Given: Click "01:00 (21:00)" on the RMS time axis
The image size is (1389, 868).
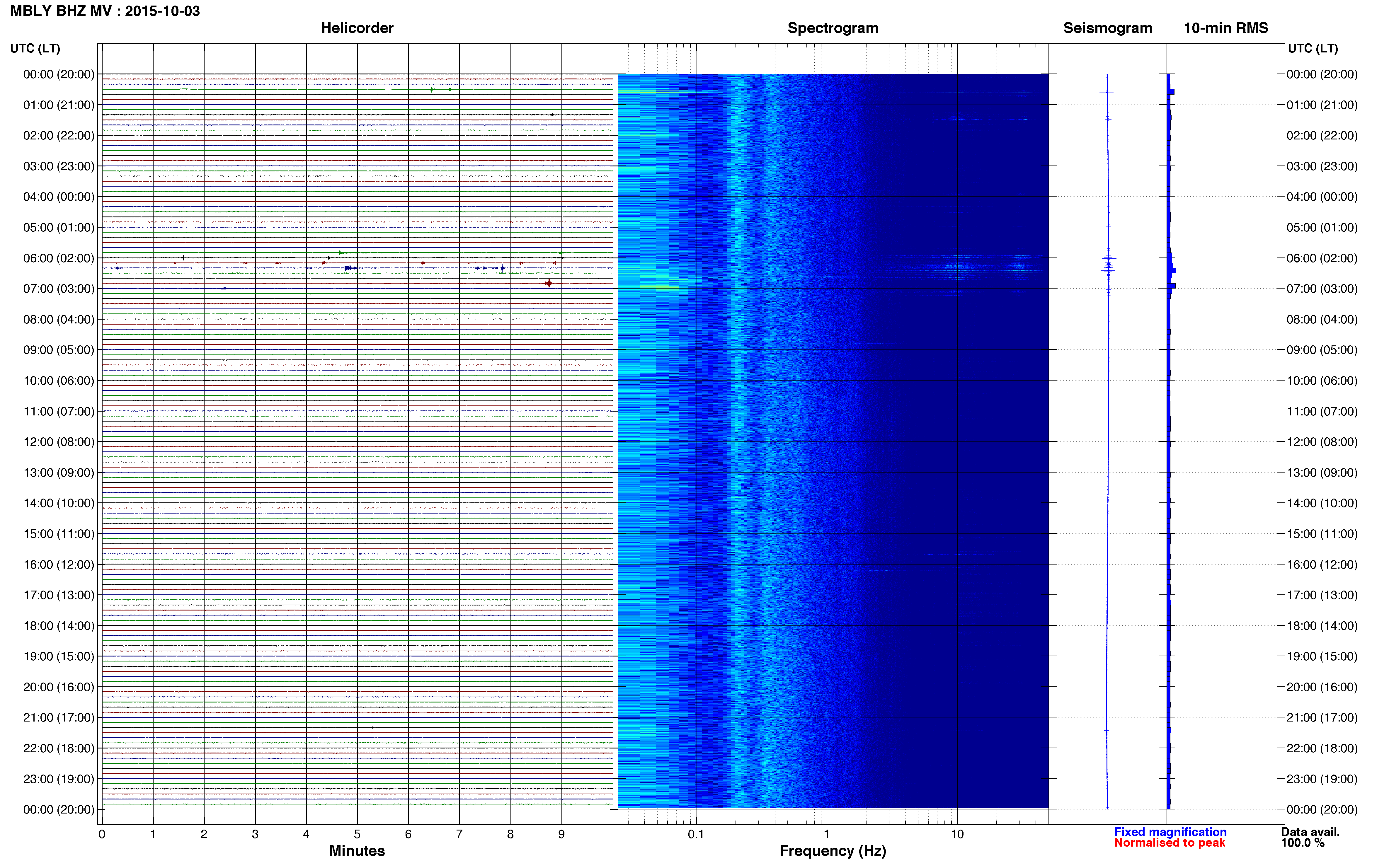Looking at the screenshot, I should [1322, 105].
